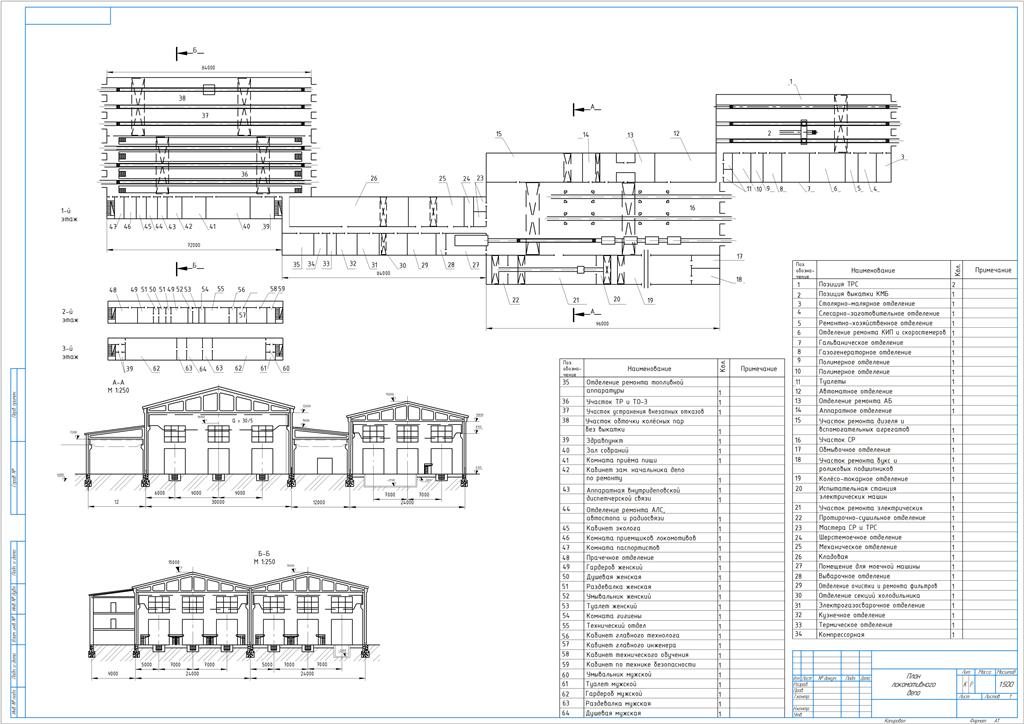The height and width of the screenshot is (724, 1024).
Task: Click 'Столярно-малярное отделение' row
Action: pos(904,304)
